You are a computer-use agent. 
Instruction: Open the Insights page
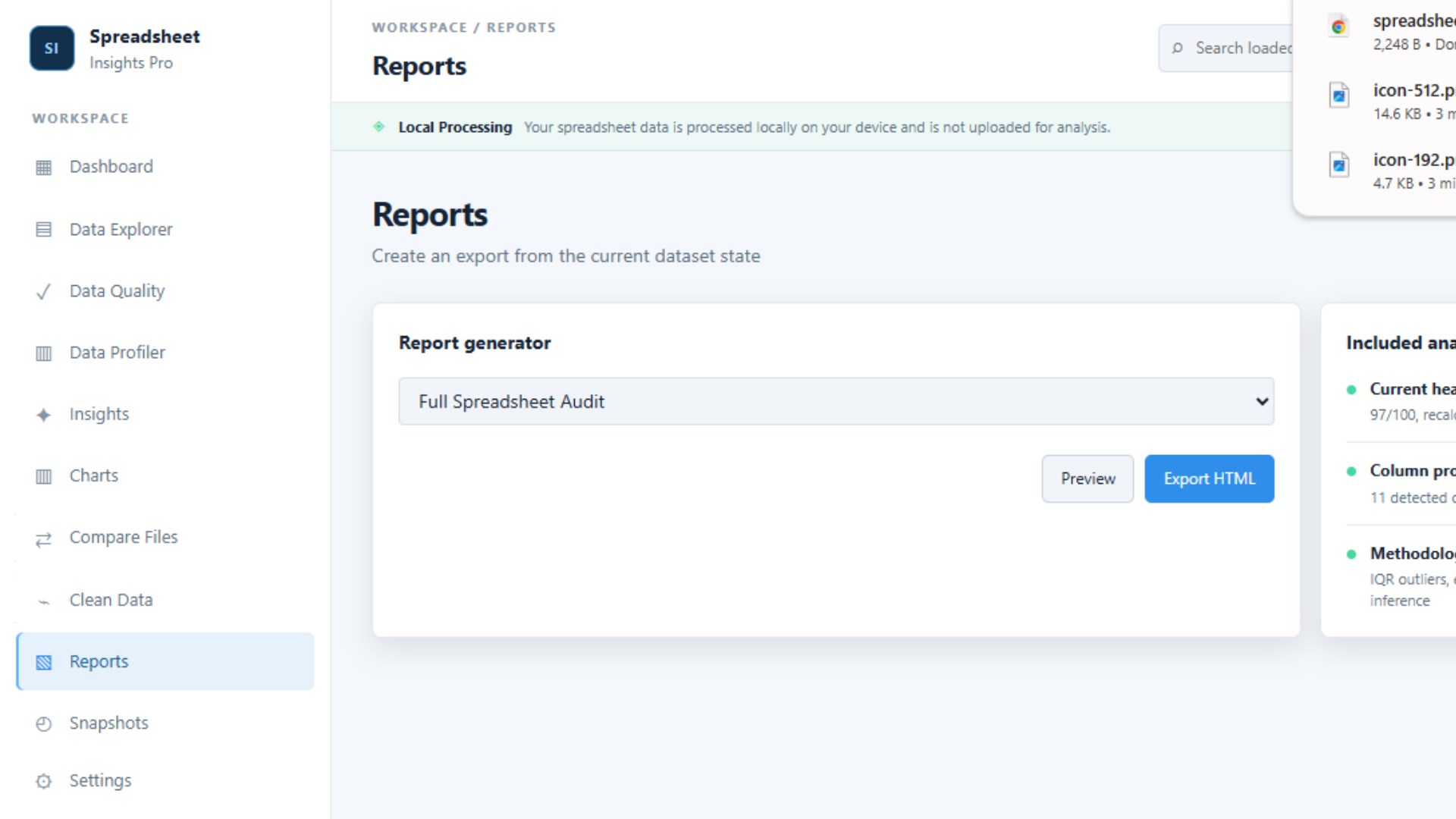click(x=165, y=414)
